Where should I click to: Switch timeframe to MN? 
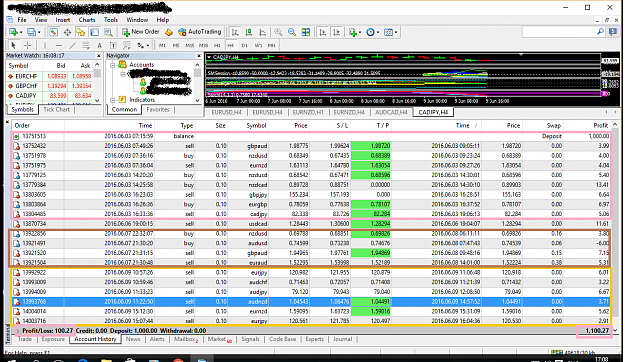click(271, 45)
